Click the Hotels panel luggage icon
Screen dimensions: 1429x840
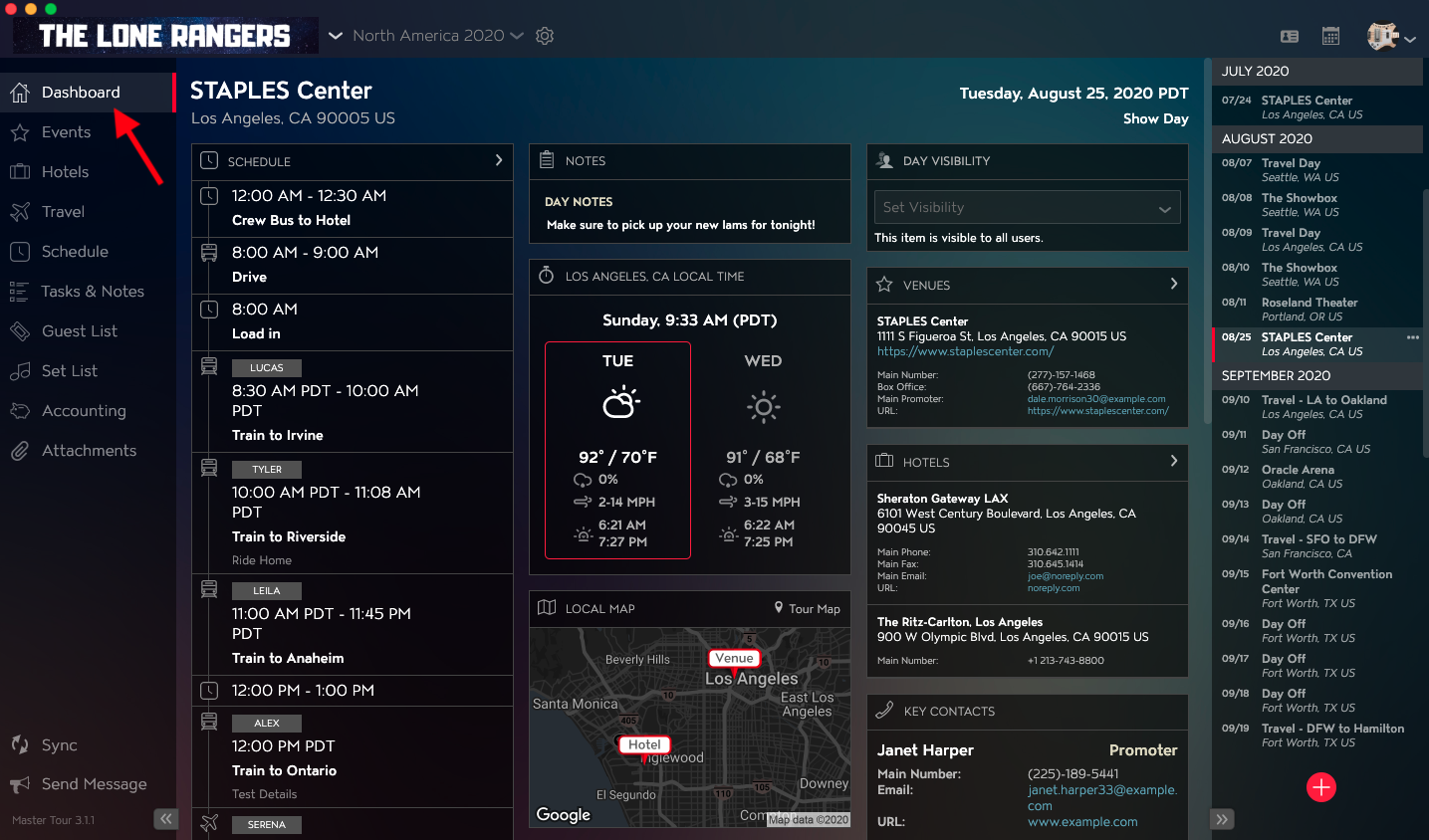pos(884,461)
